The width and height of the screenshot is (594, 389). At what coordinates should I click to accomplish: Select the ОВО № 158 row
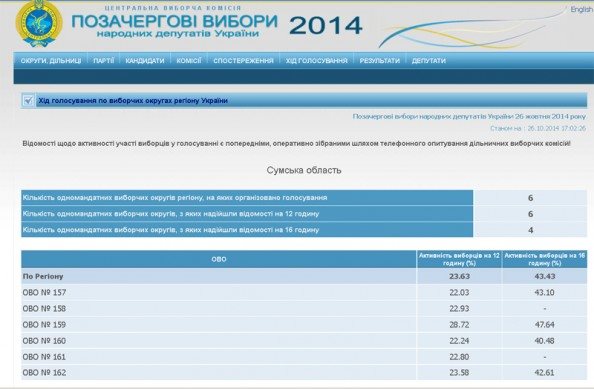304,309
